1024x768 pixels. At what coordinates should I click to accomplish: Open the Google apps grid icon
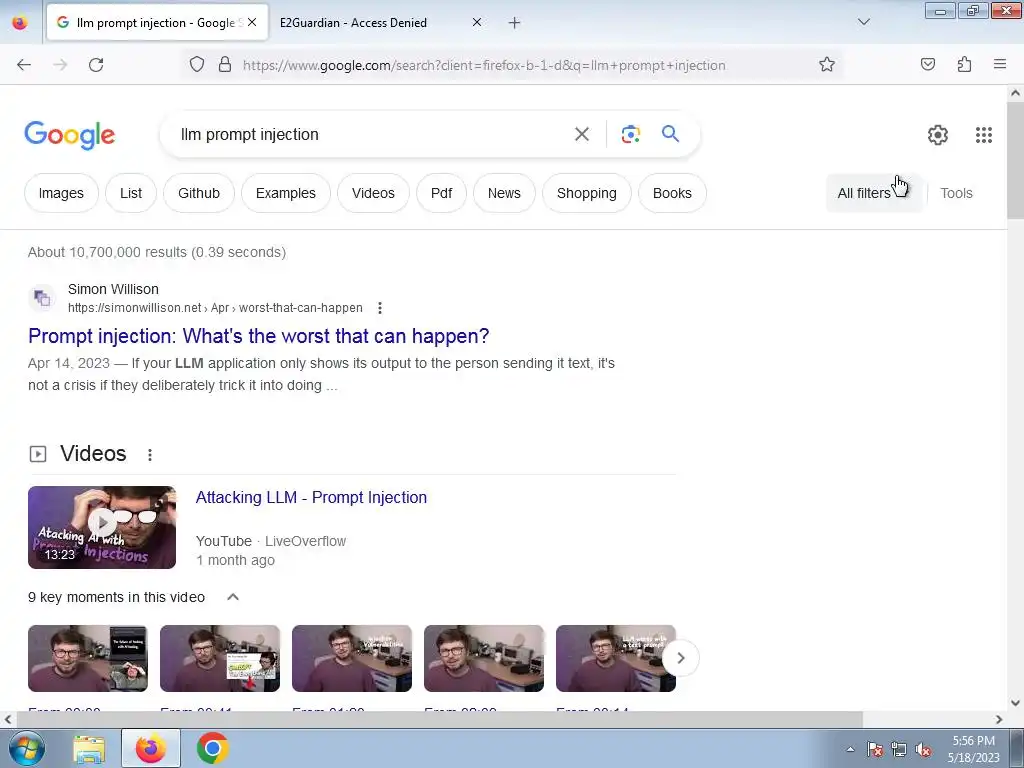pos(984,135)
